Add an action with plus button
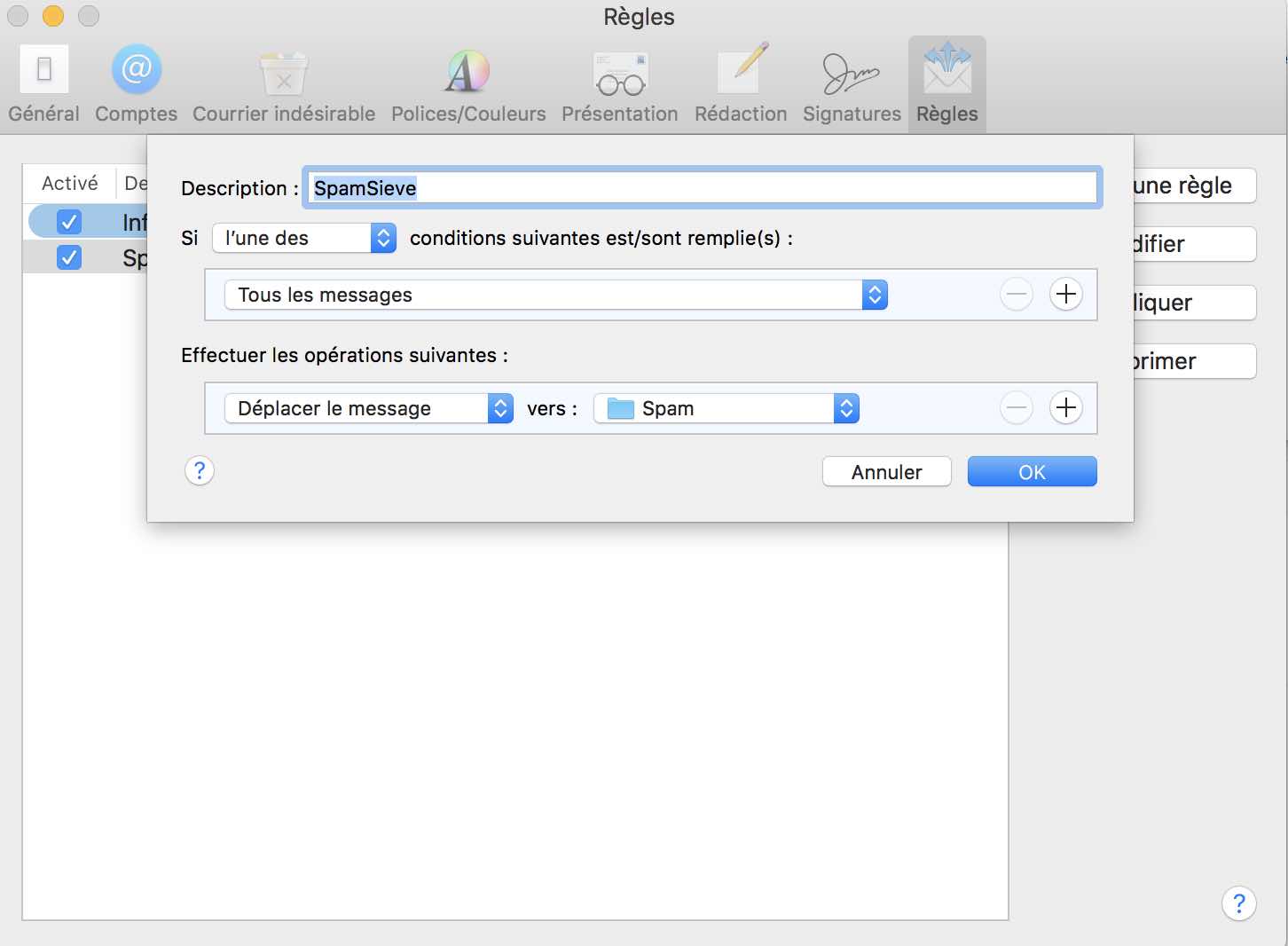1288x946 pixels. tap(1066, 408)
